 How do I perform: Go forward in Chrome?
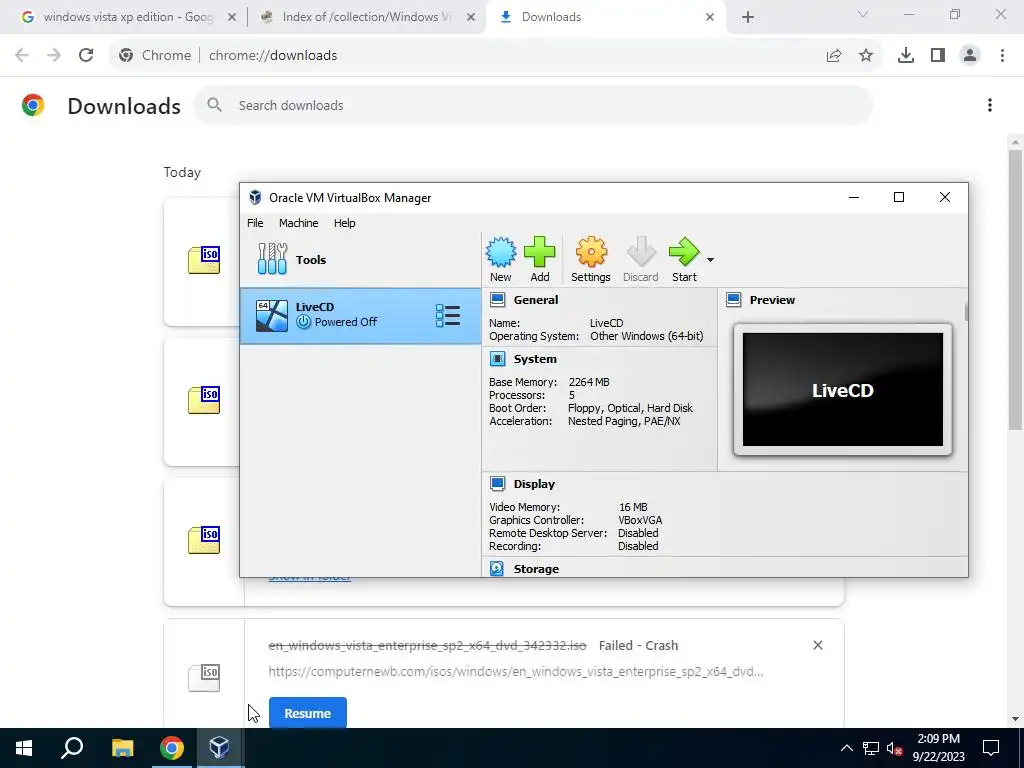(54, 56)
